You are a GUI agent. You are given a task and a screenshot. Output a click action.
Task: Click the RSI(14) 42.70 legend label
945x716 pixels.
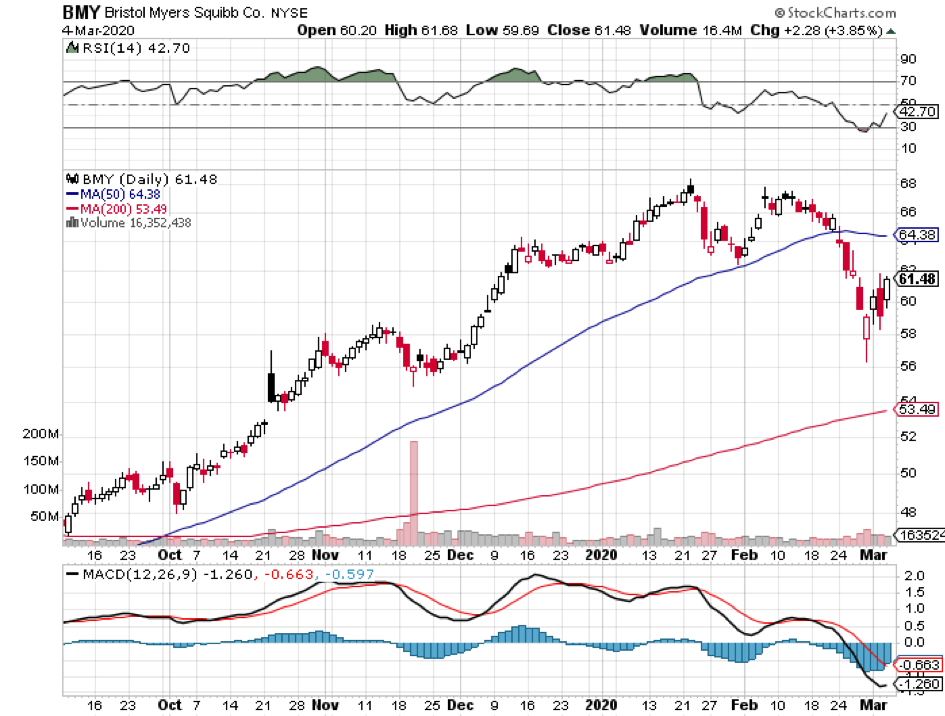[x=136, y=48]
